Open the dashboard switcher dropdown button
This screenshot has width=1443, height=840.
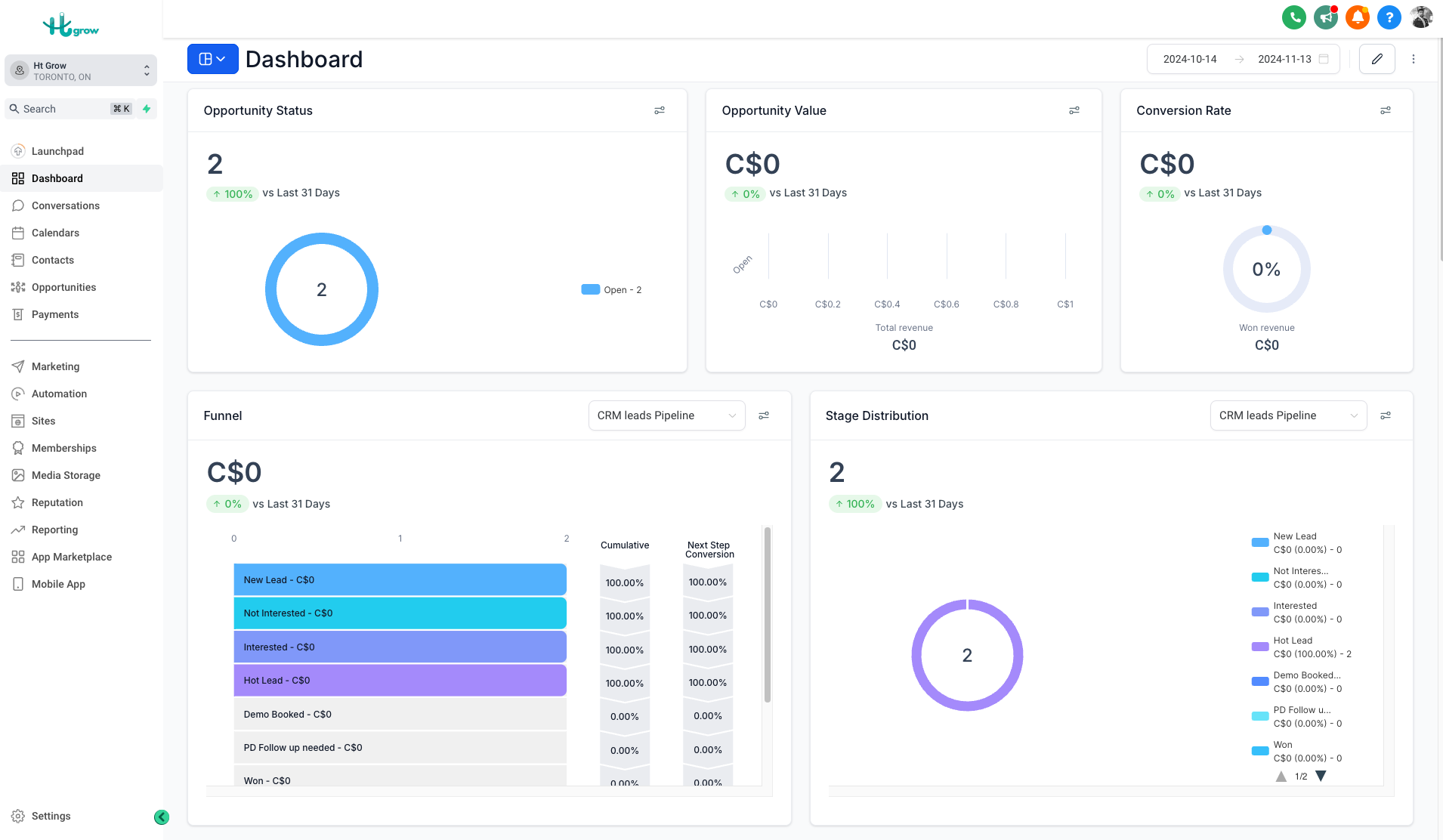pos(213,59)
